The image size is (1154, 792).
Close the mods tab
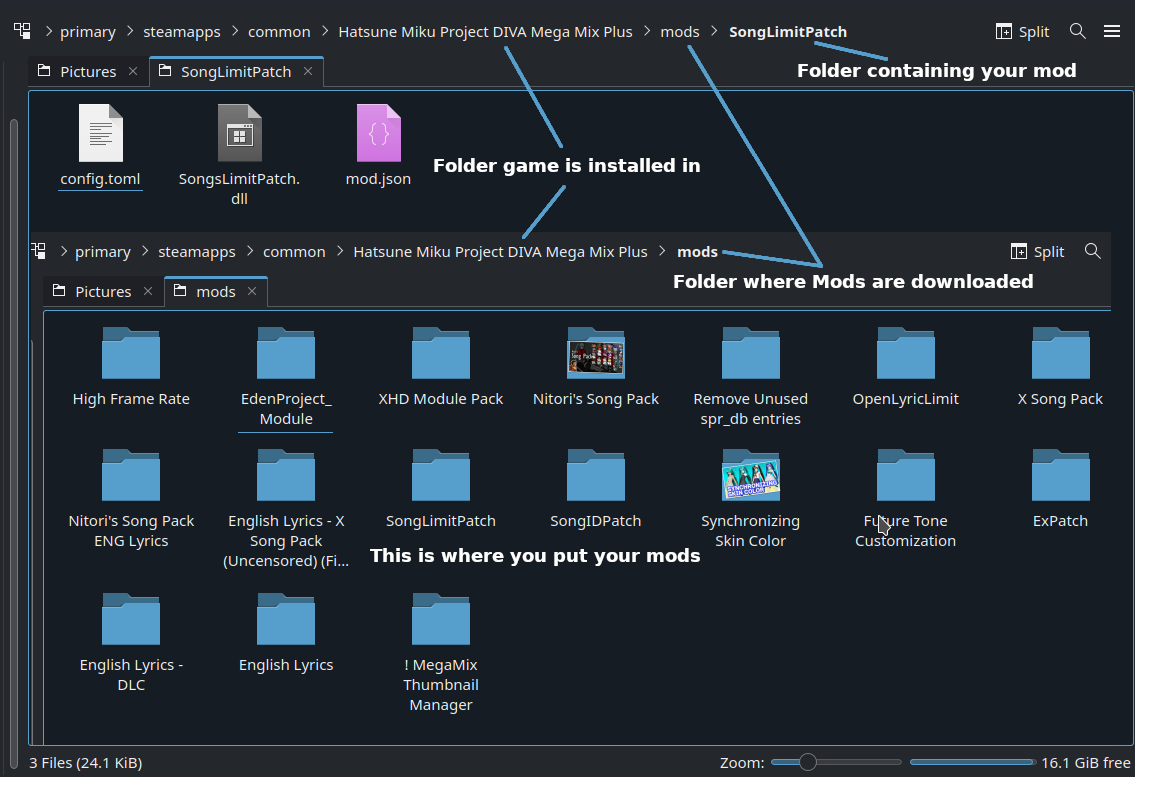pyautogui.click(x=252, y=291)
